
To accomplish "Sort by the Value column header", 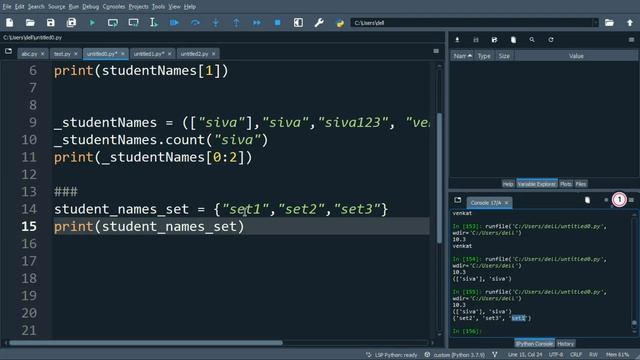I will point(576,56).
